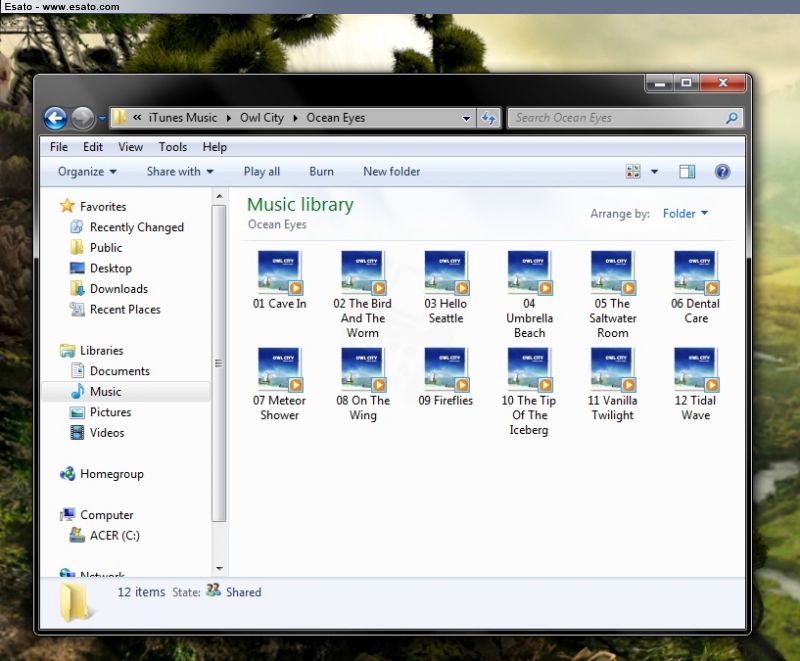Open Pictures library

click(110, 412)
